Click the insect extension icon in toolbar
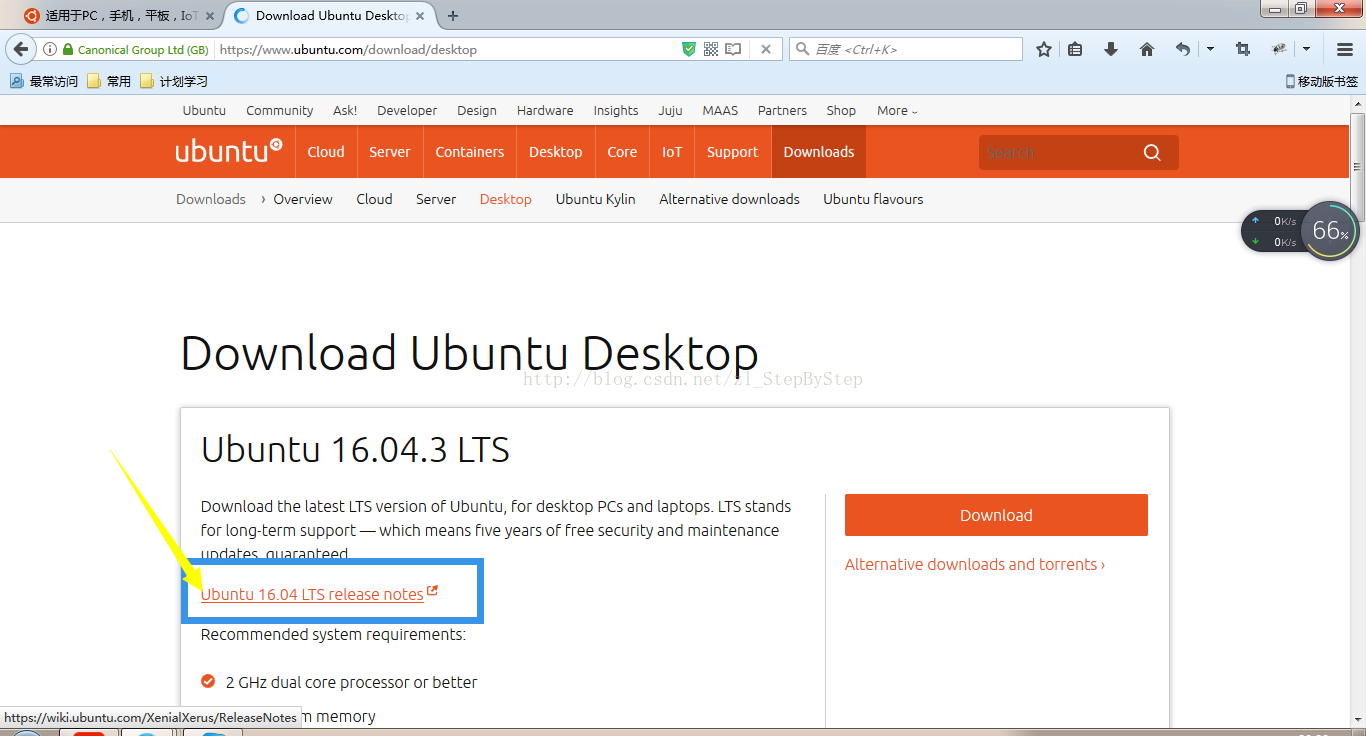Image resolution: width=1366 pixels, height=736 pixels. pos(1278,49)
